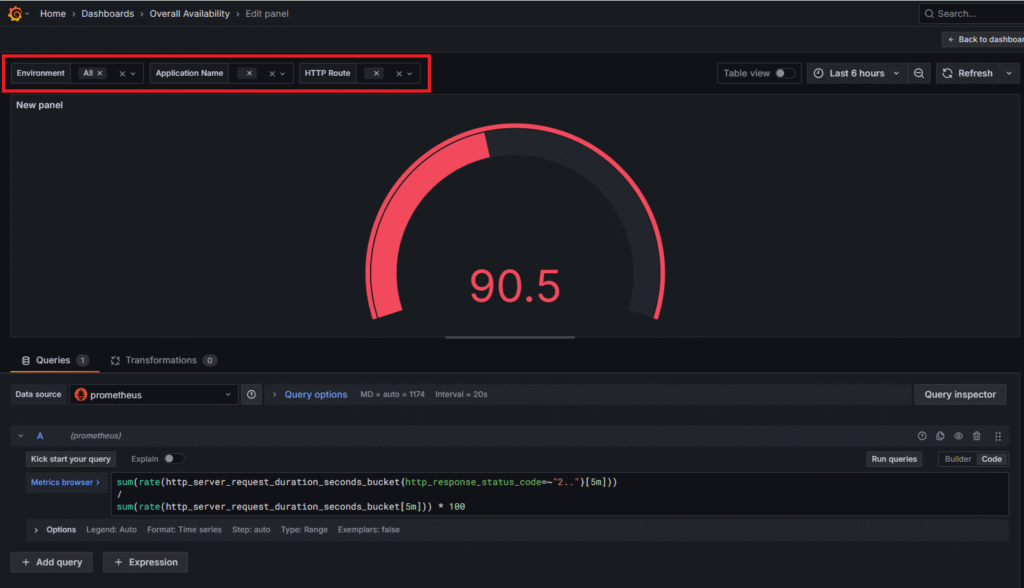Remove the selected Application Name value chip

tap(249, 73)
